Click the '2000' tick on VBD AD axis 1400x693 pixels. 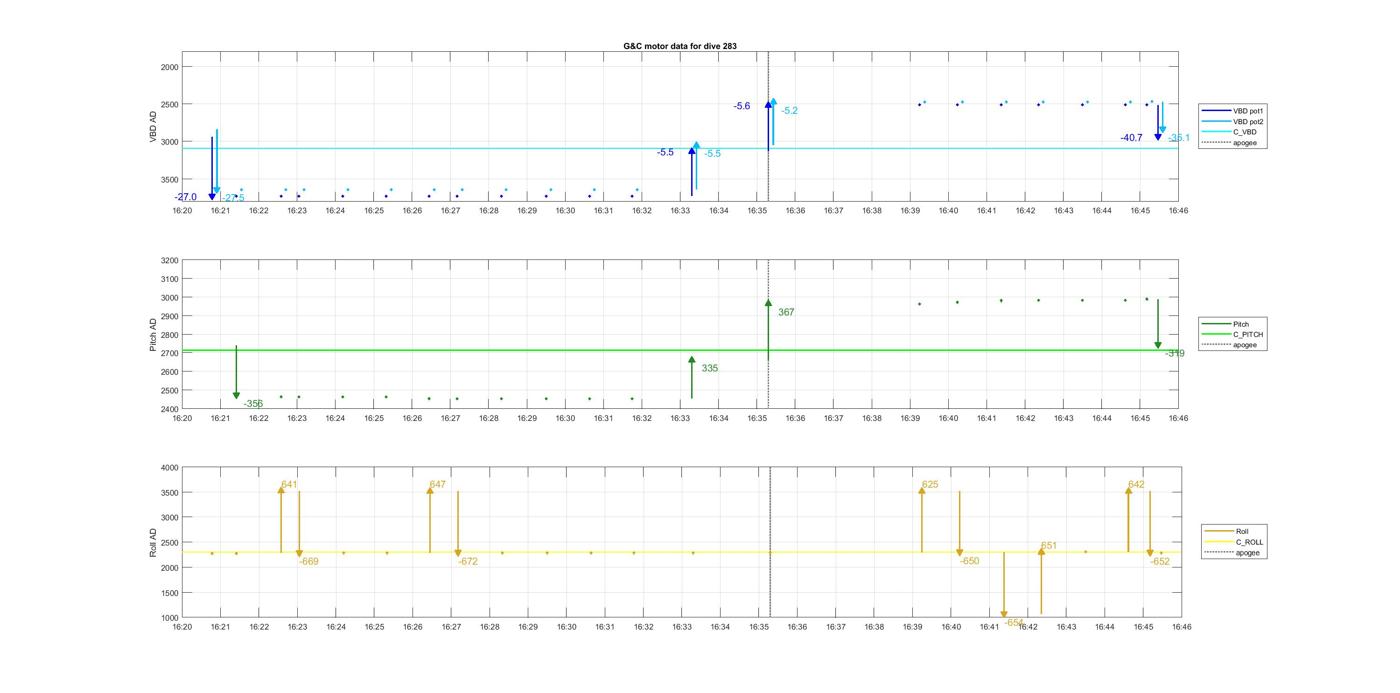(170, 67)
